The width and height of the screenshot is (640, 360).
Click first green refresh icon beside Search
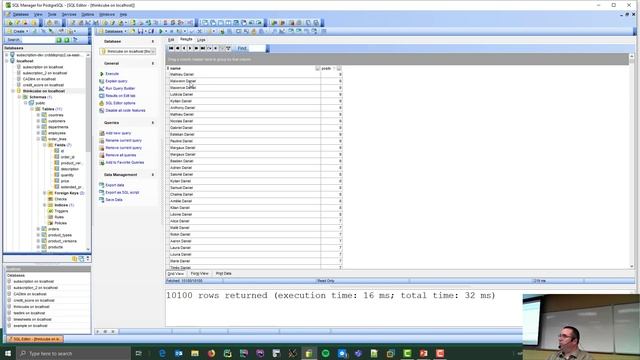pos(59,40)
